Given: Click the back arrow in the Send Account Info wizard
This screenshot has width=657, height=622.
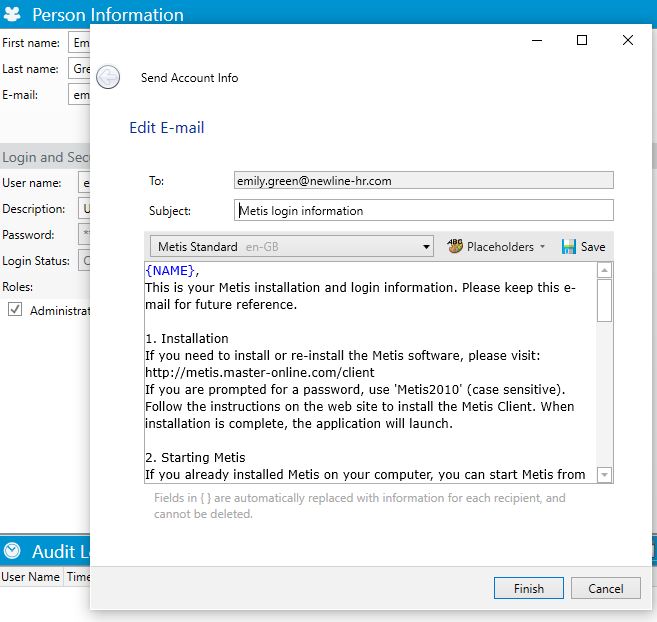Looking at the screenshot, I should [108, 77].
